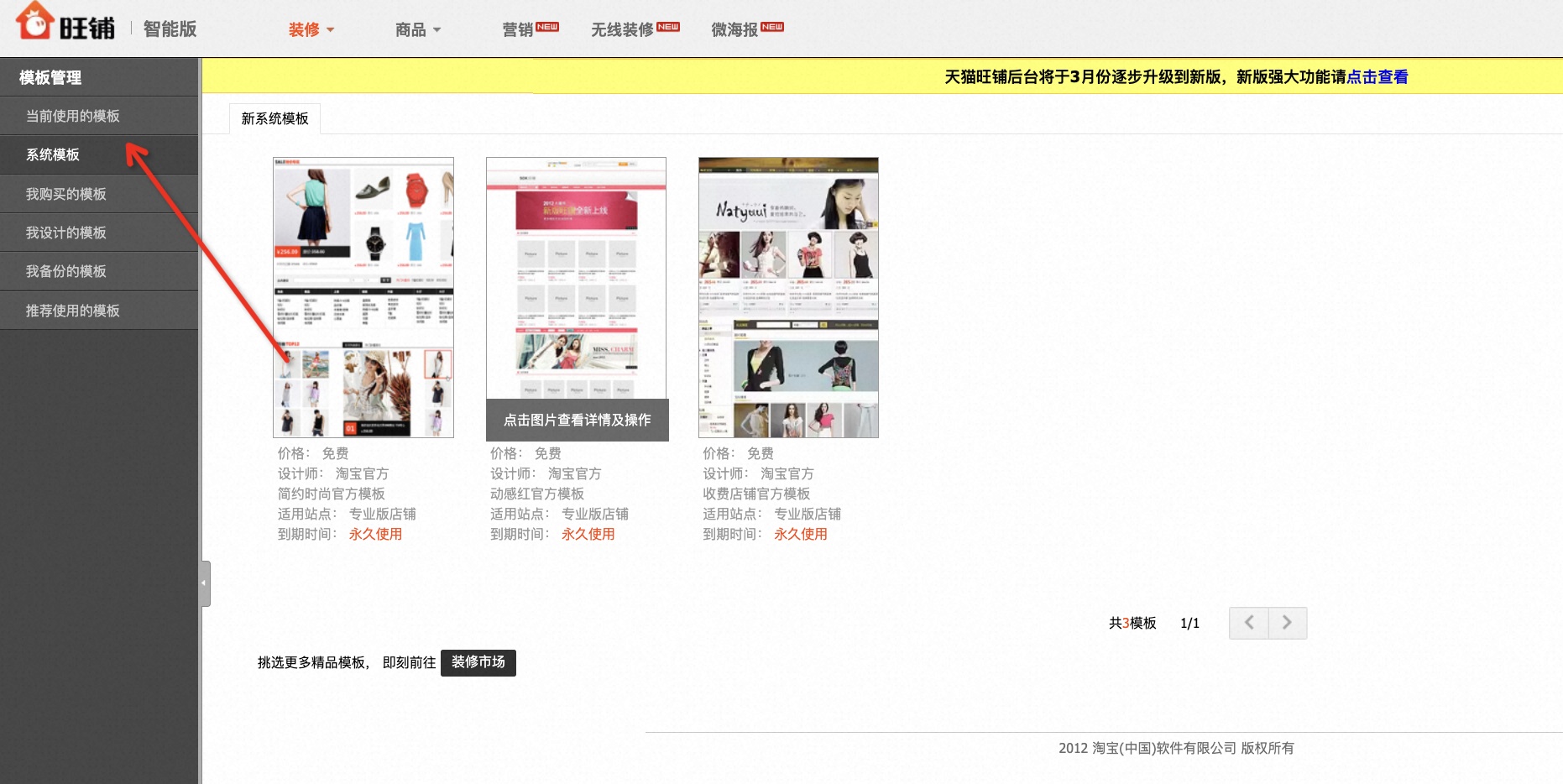Screen dimensions: 1563x784
Task: Click the 2012 淘宝 copyright footer text
Action: [1176, 748]
